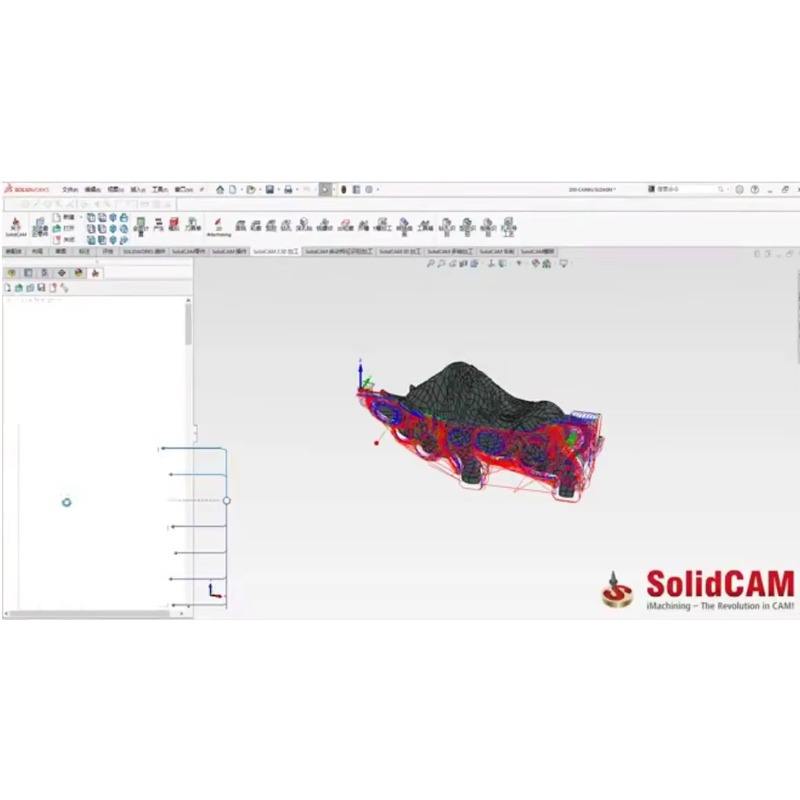Open the 工具 (Tools) menu
The height and width of the screenshot is (800, 800).
[x=160, y=190]
